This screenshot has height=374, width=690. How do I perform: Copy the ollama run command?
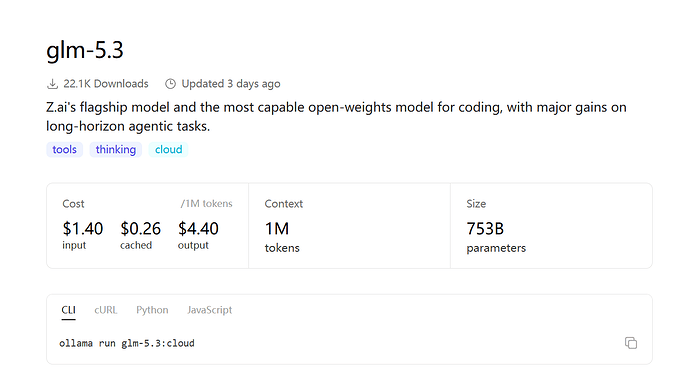pos(631,343)
